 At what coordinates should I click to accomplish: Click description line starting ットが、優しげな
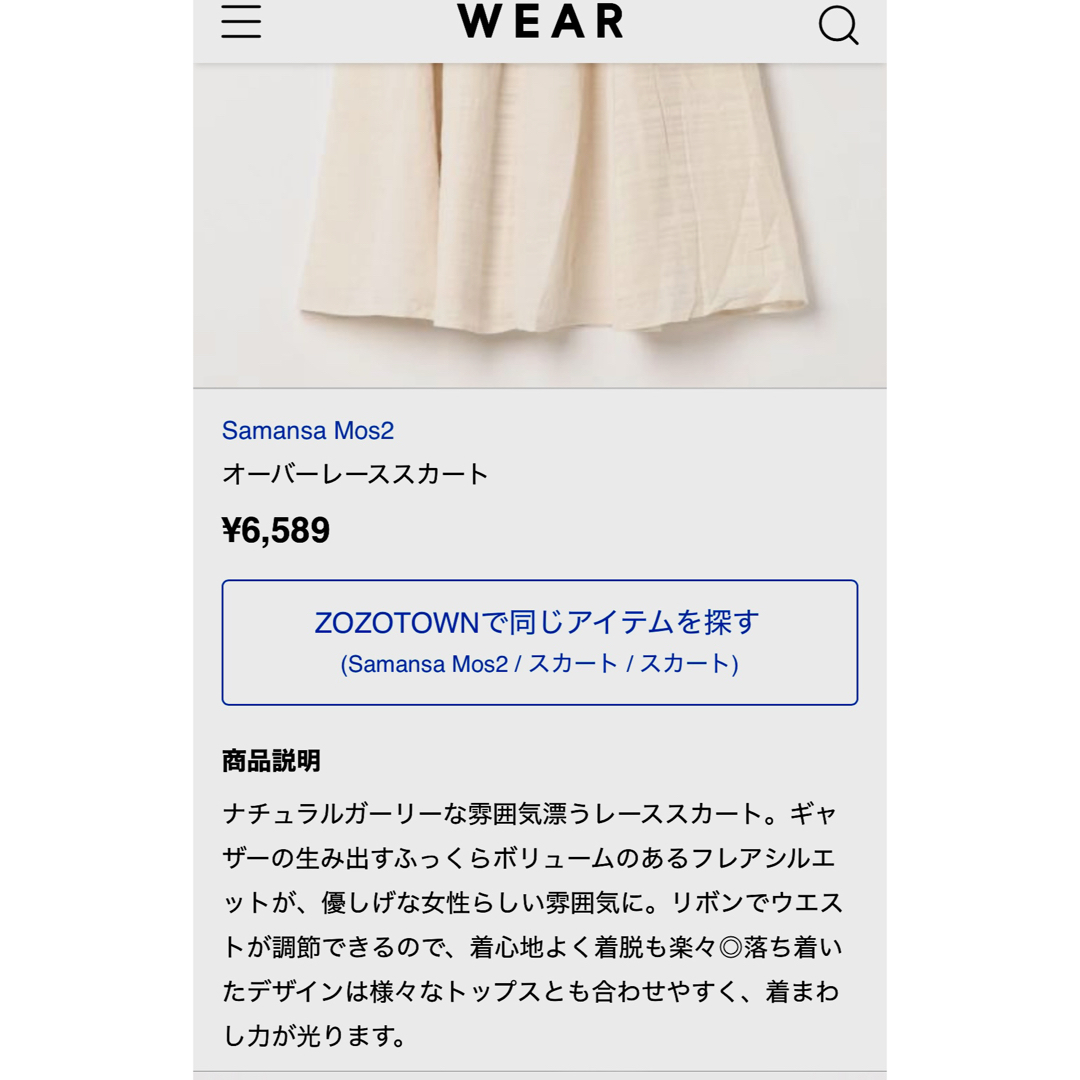click(x=532, y=902)
